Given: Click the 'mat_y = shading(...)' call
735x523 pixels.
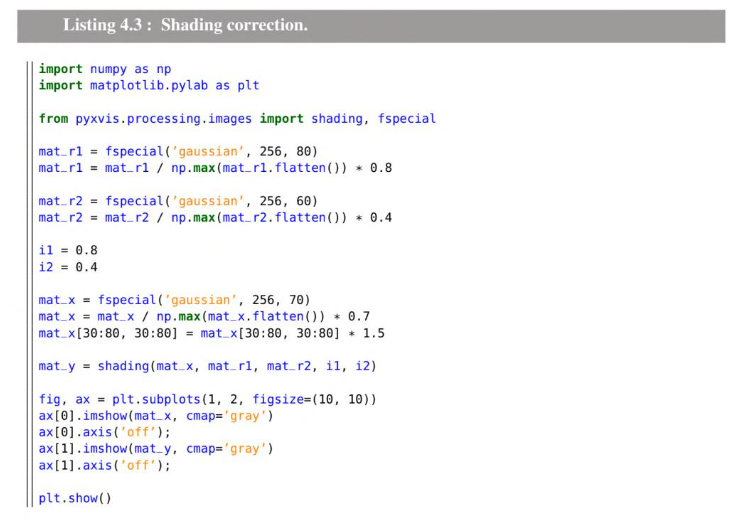Looking at the screenshot, I should 207,366.
